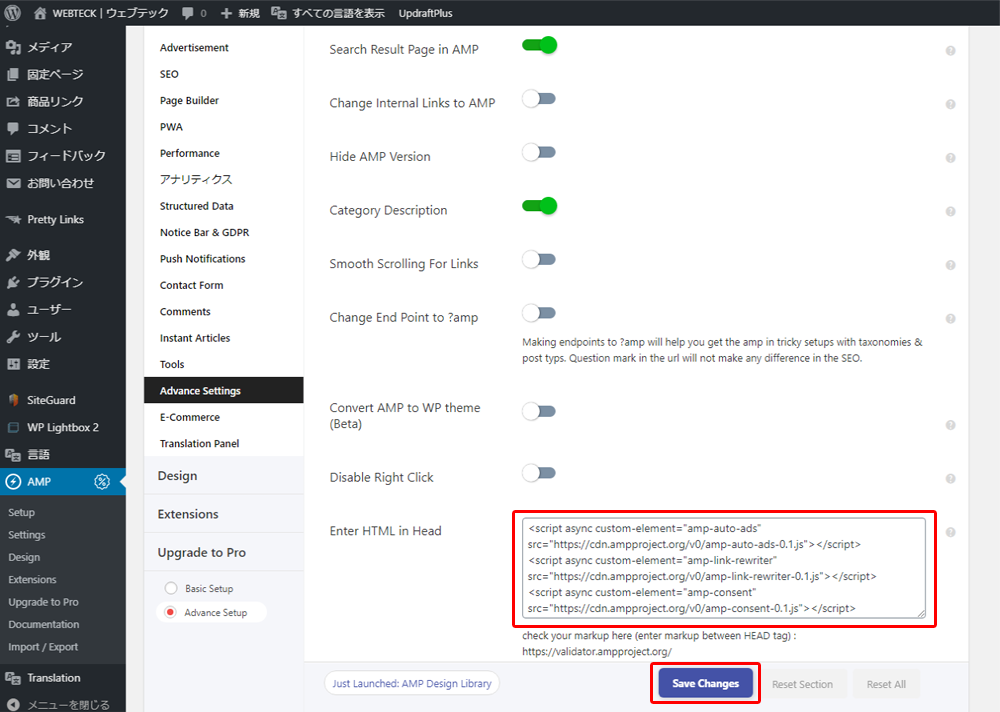Screen dimensions: 1000x712
Task: Click the お問い合わせ mail icon
Action: point(13,183)
